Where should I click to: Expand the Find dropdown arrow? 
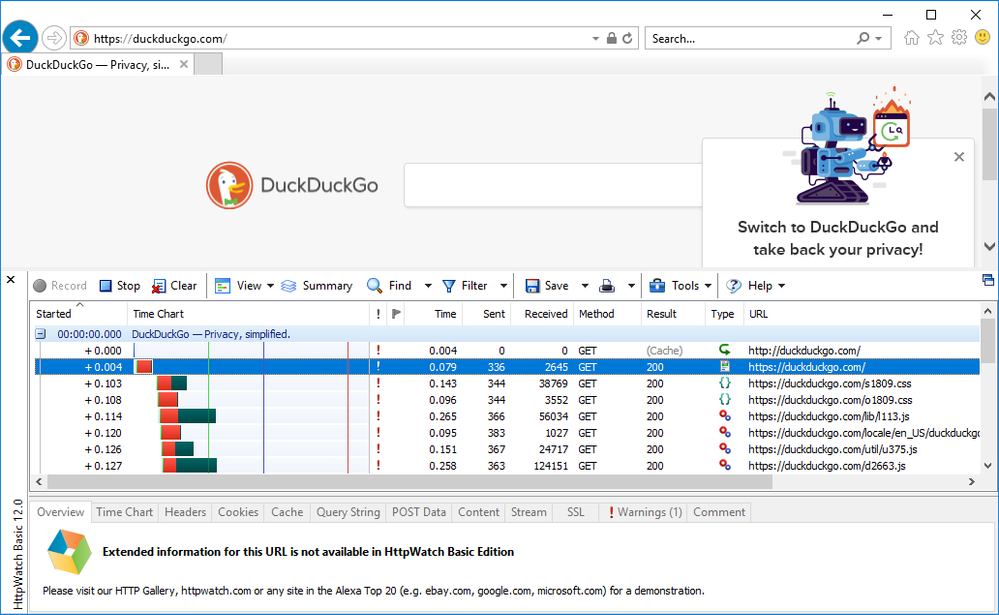(428, 286)
